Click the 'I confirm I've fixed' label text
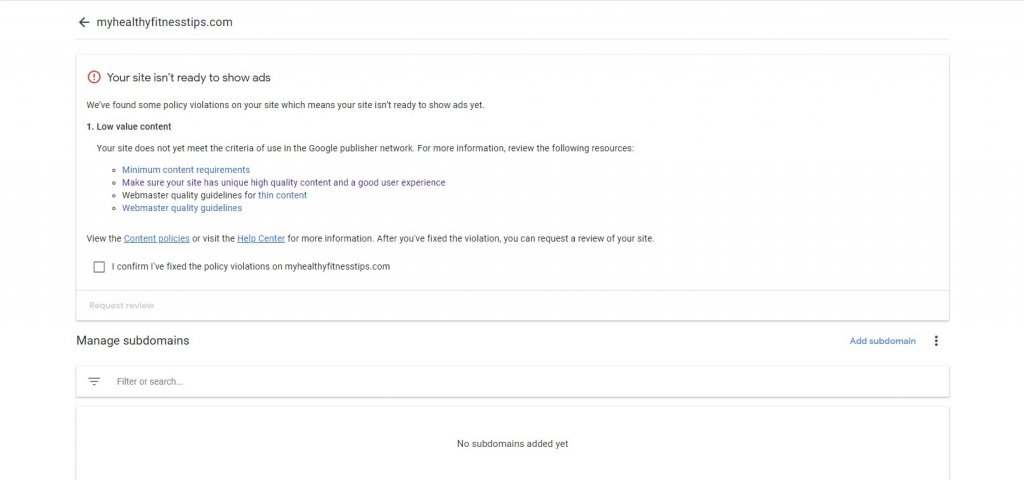 [x=251, y=267]
